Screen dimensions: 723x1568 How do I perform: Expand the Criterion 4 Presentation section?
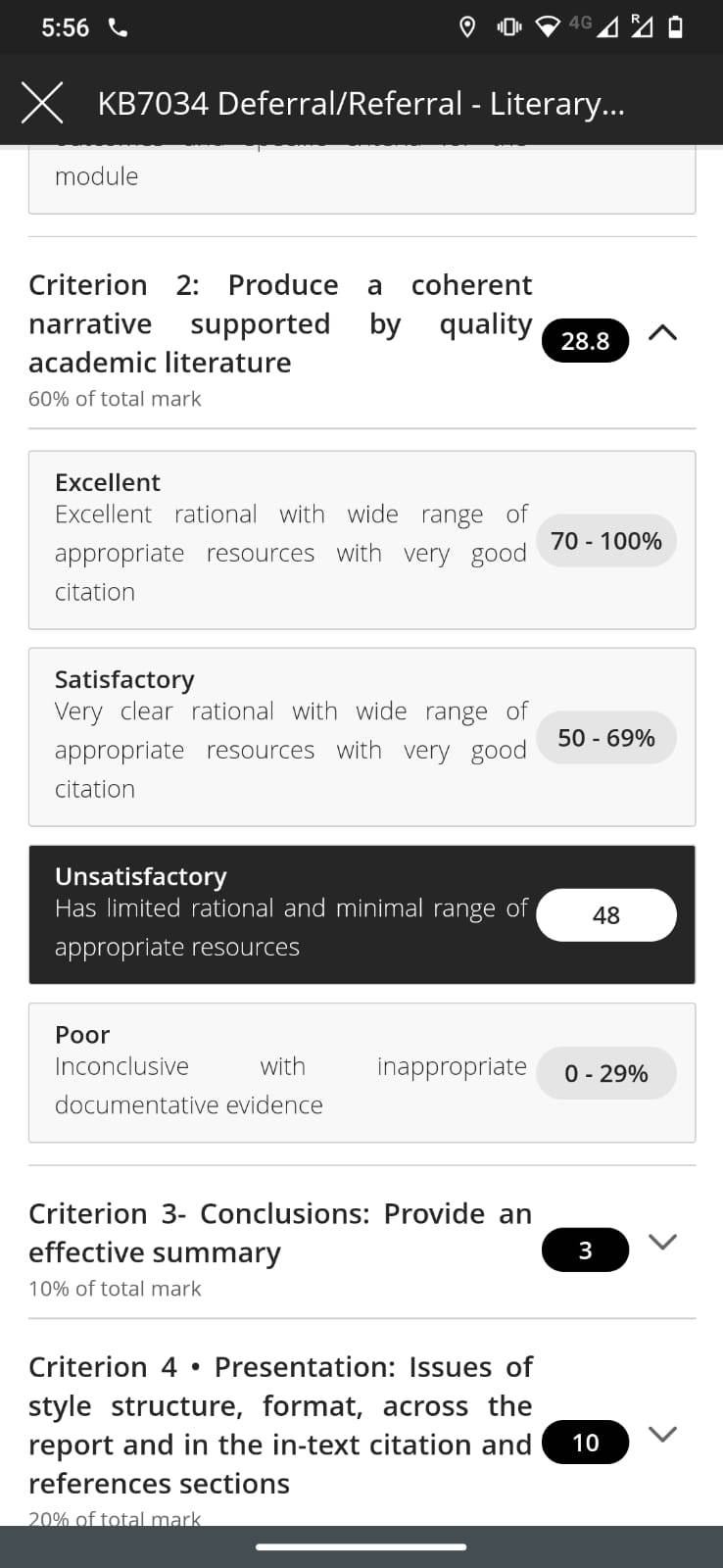(x=663, y=1435)
